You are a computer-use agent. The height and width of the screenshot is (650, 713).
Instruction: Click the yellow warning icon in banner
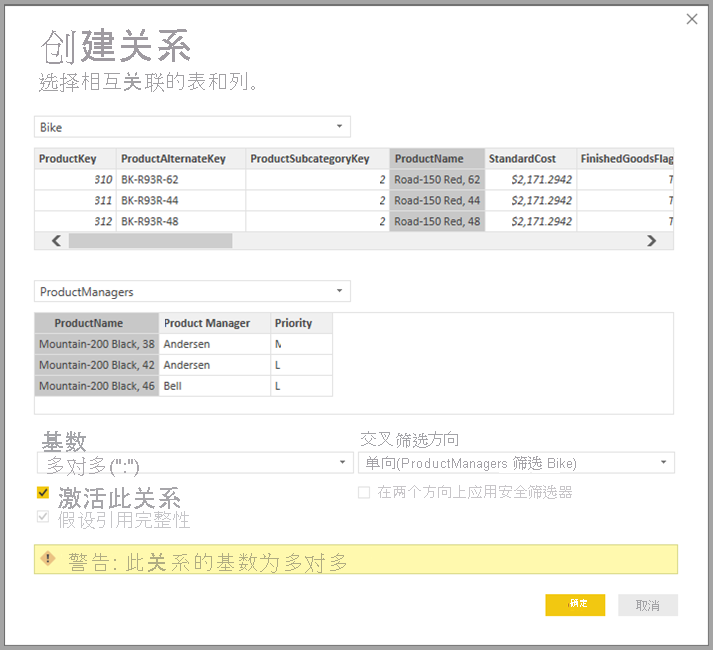pyautogui.click(x=48, y=560)
